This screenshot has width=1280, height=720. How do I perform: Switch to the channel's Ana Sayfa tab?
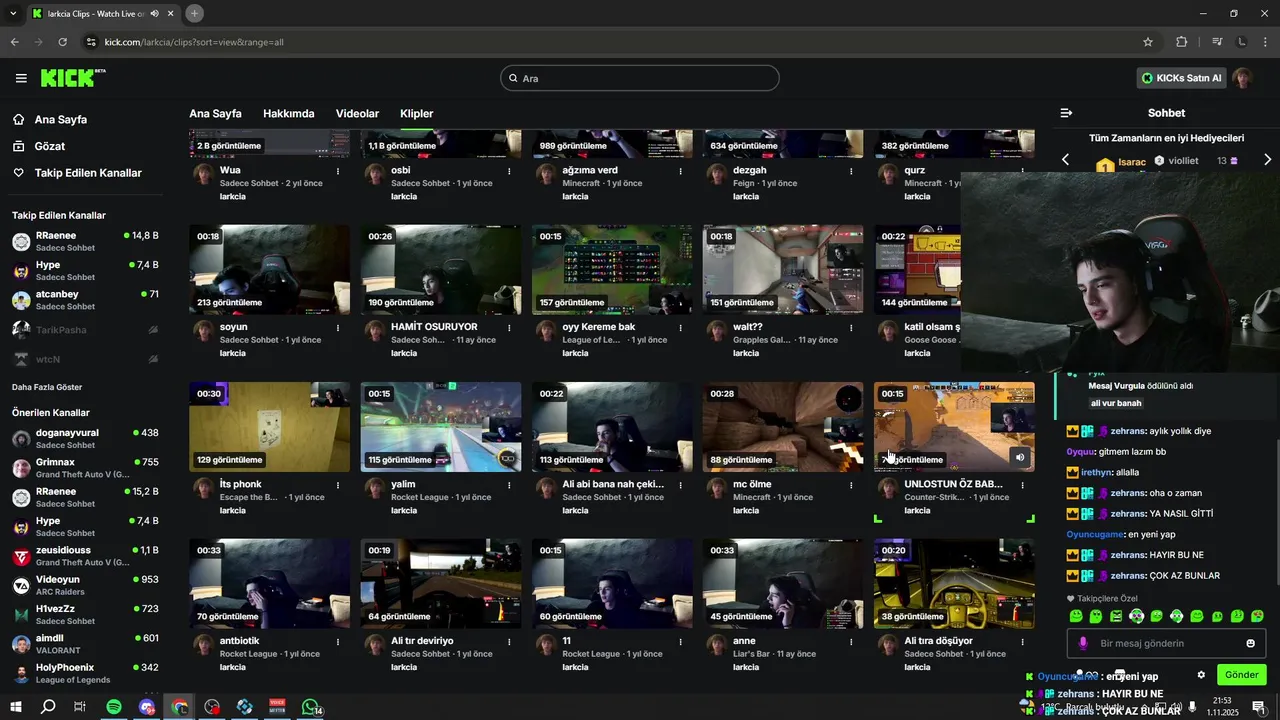click(x=215, y=114)
